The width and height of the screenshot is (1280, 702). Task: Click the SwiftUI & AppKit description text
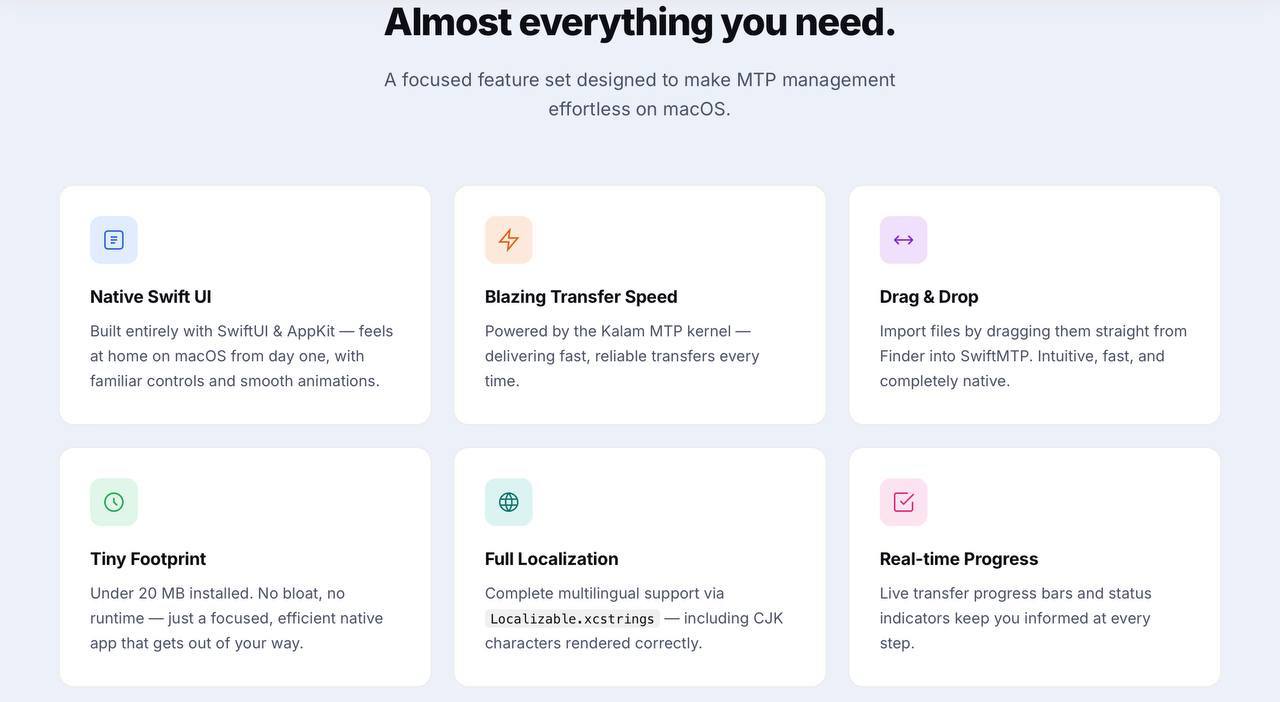(x=241, y=356)
